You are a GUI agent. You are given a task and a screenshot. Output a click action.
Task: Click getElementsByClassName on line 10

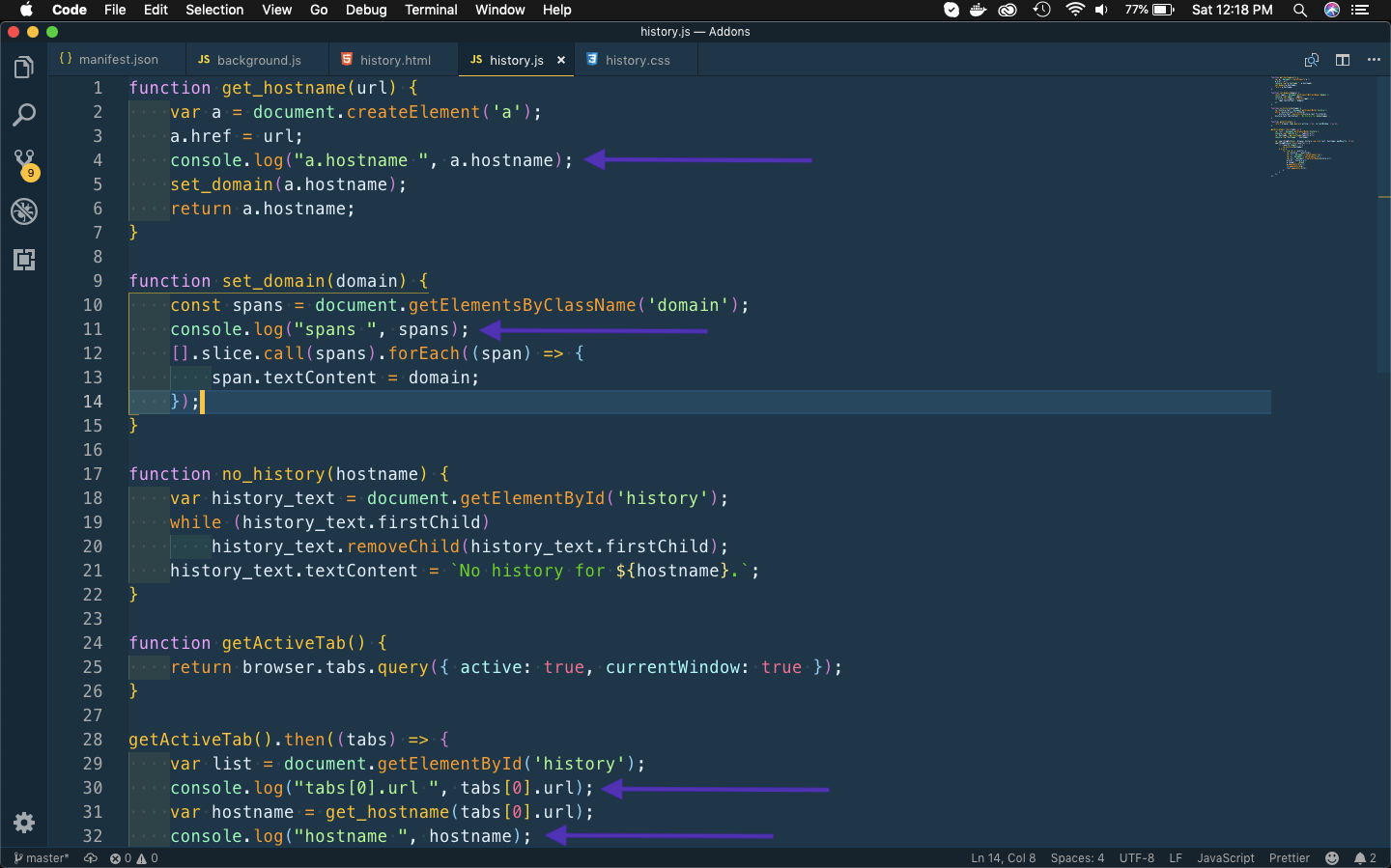tap(523, 305)
